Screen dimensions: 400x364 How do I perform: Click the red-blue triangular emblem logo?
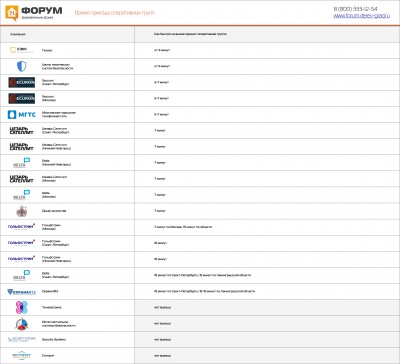[x=22, y=324]
